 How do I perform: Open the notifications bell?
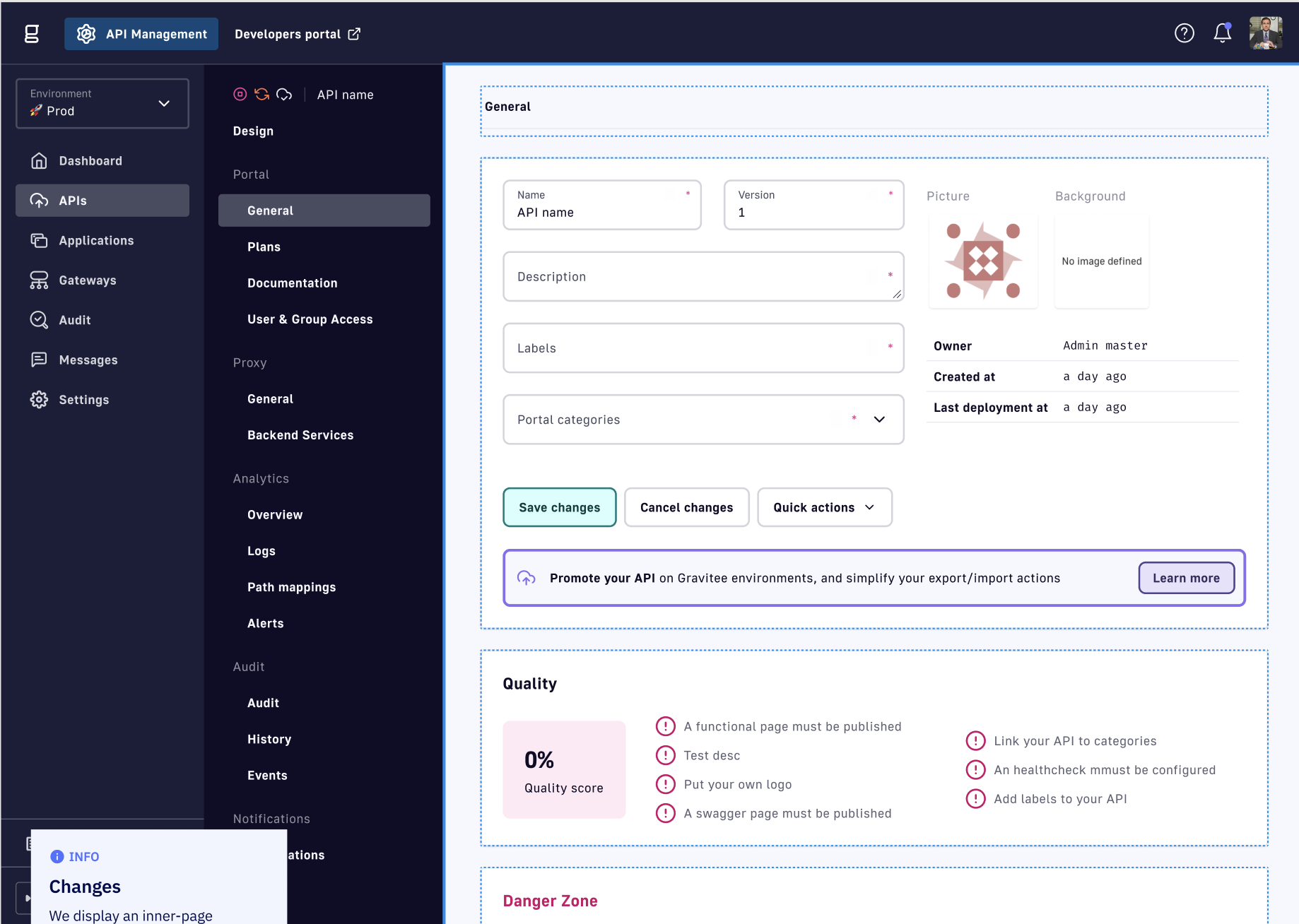click(x=1222, y=33)
